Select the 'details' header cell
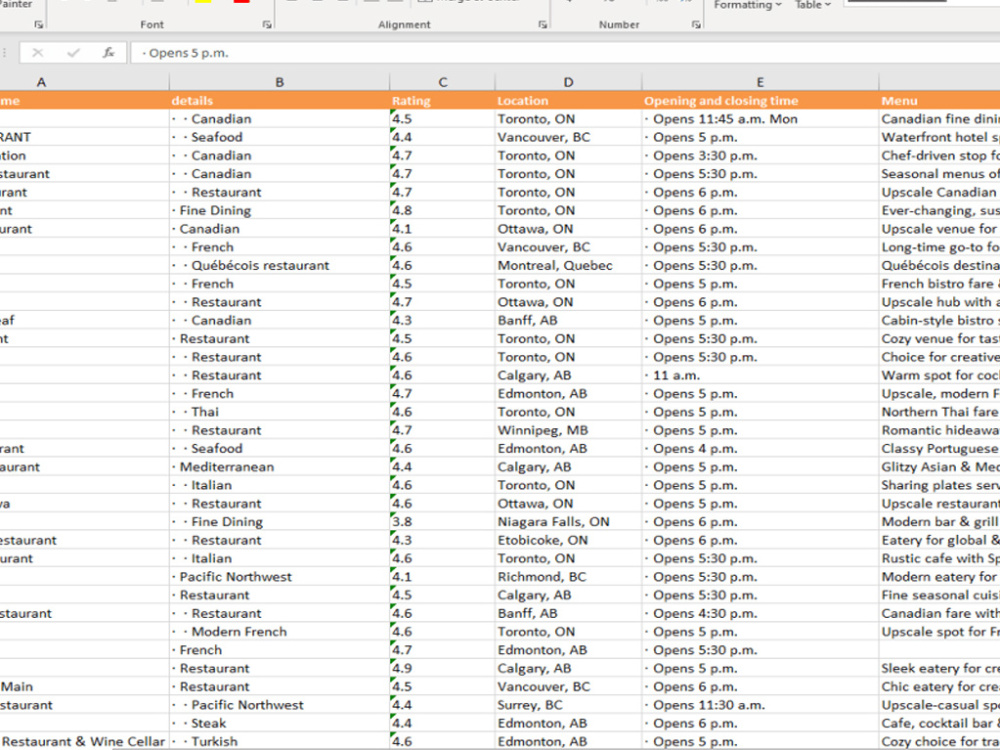 coord(279,101)
